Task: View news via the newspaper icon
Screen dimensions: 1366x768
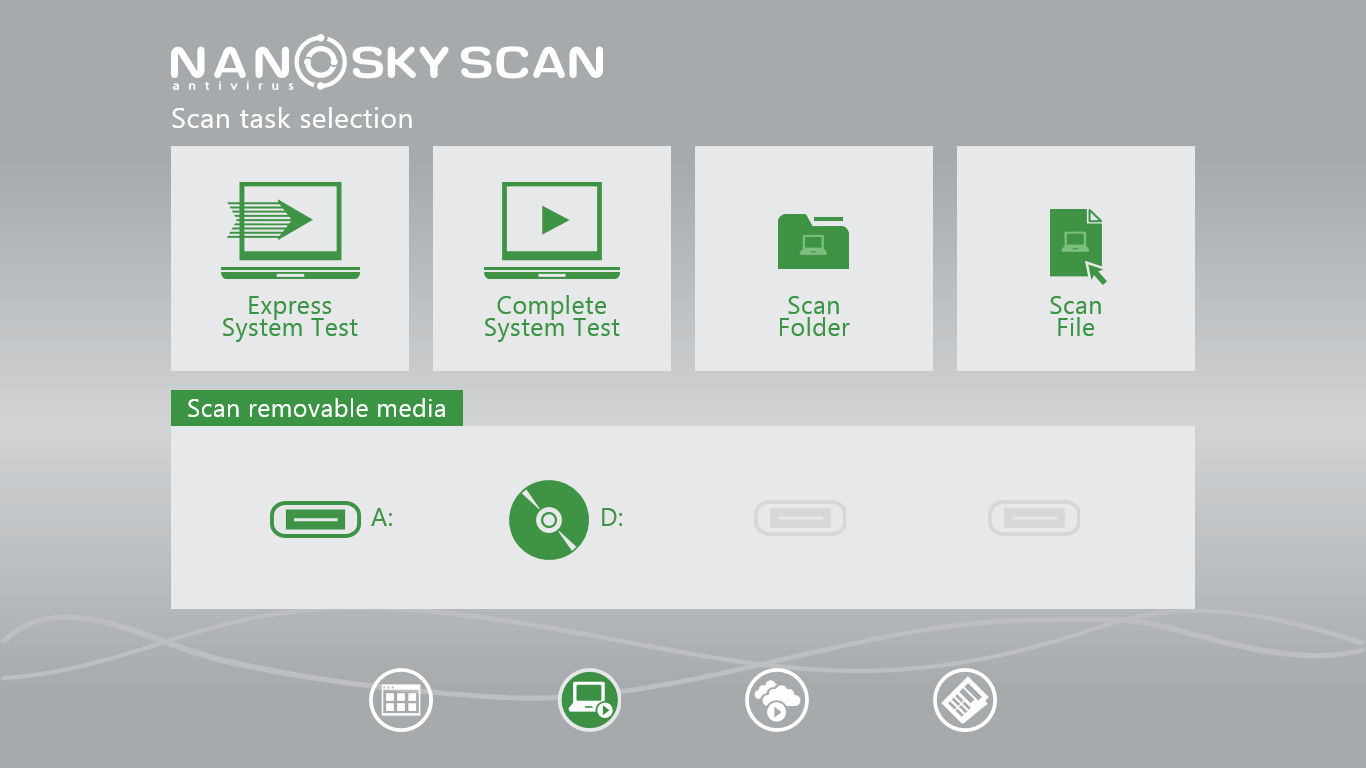Action: point(965,699)
